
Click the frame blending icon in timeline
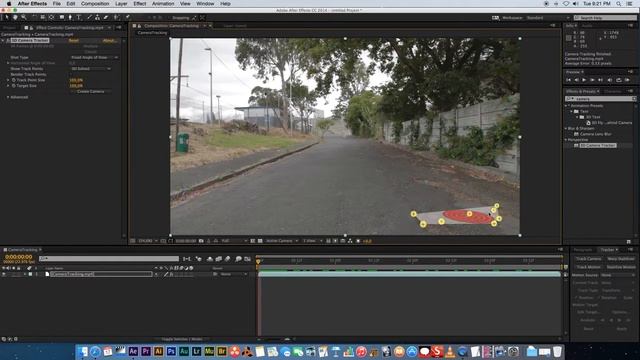(x=219, y=259)
